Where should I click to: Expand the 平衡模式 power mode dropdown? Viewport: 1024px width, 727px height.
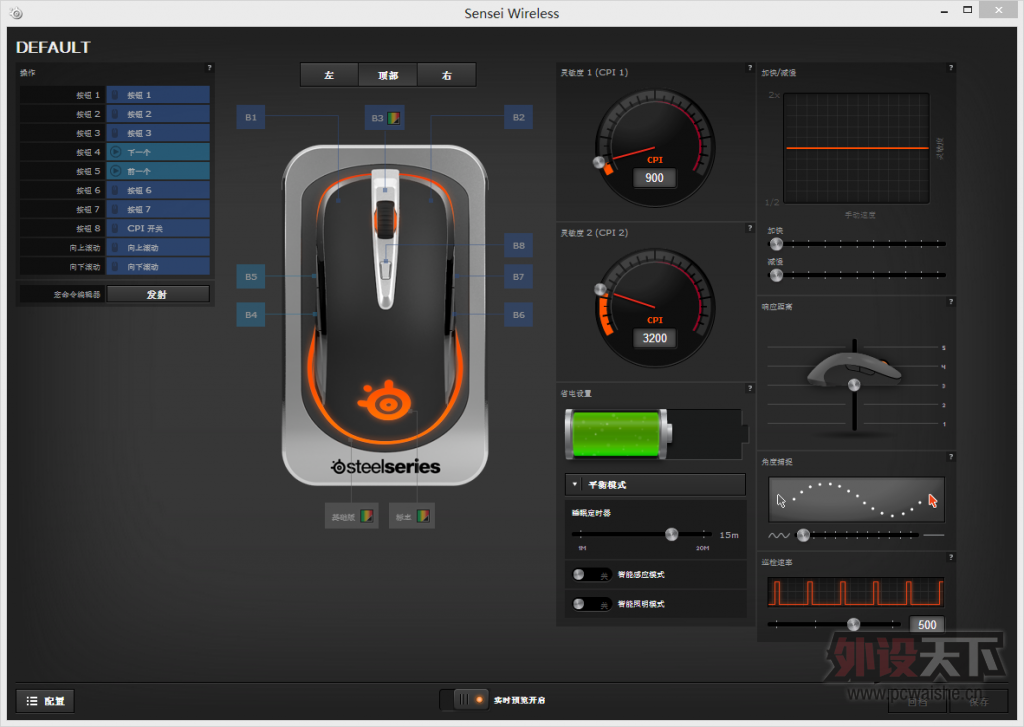(x=655, y=485)
